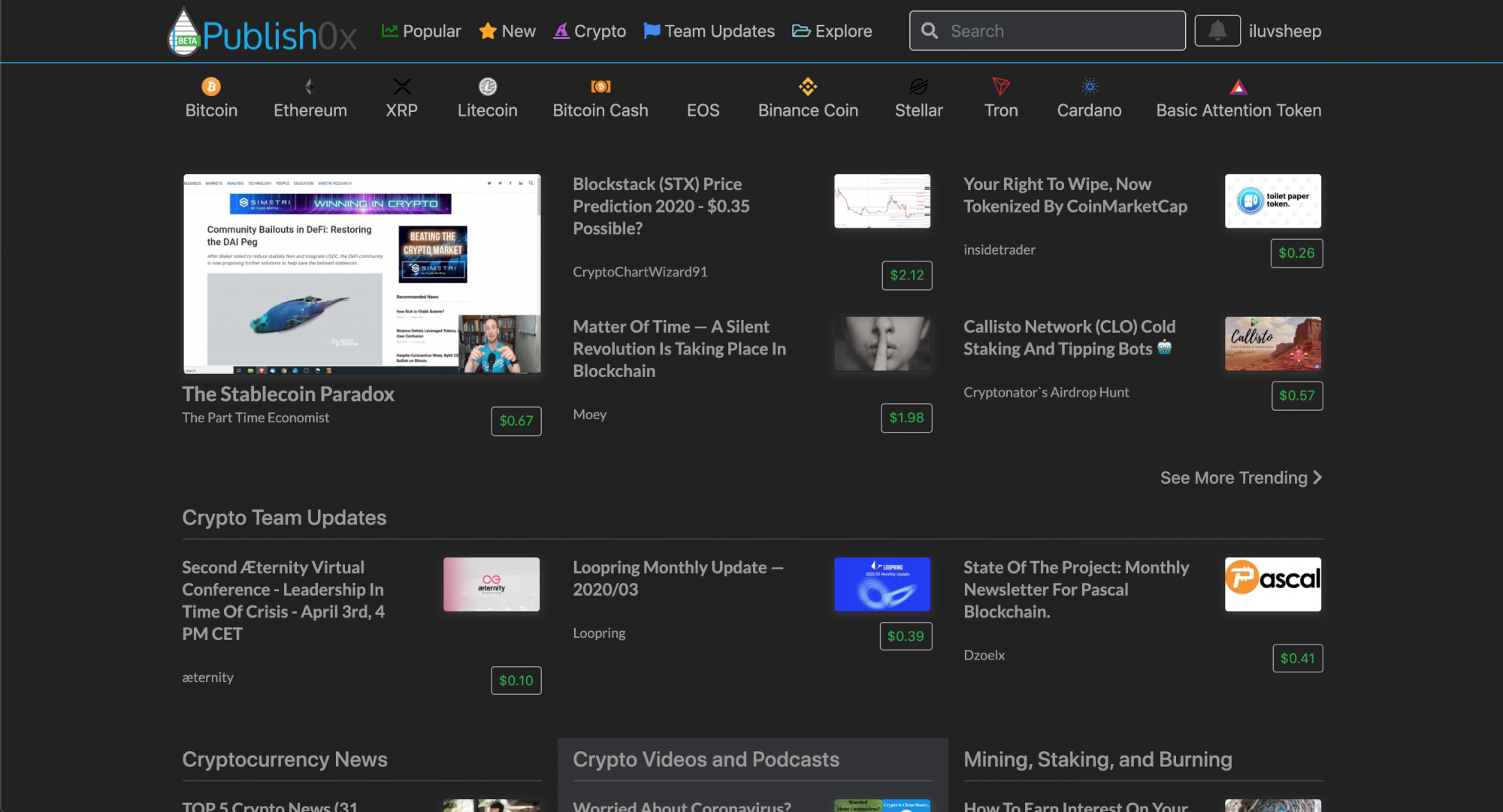Click the $0.41 tip amount
This screenshot has height=812, width=1503.
1298,659
